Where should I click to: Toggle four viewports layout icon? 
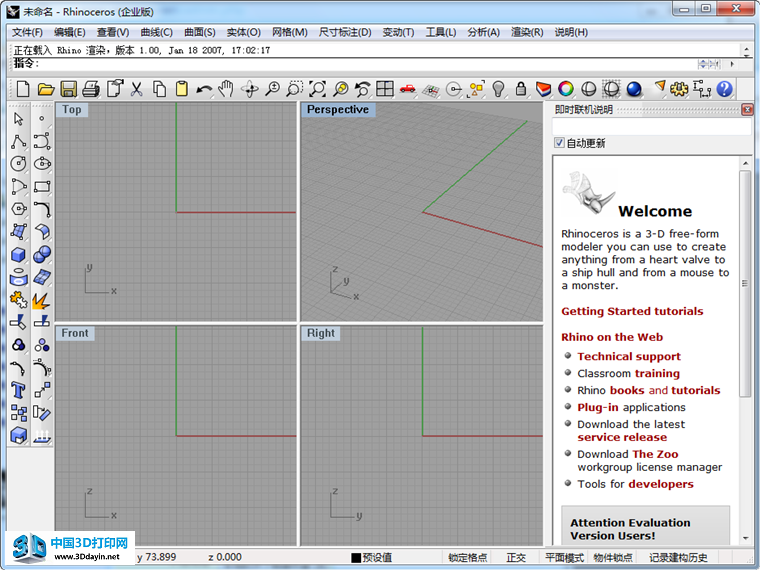click(x=385, y=89)
